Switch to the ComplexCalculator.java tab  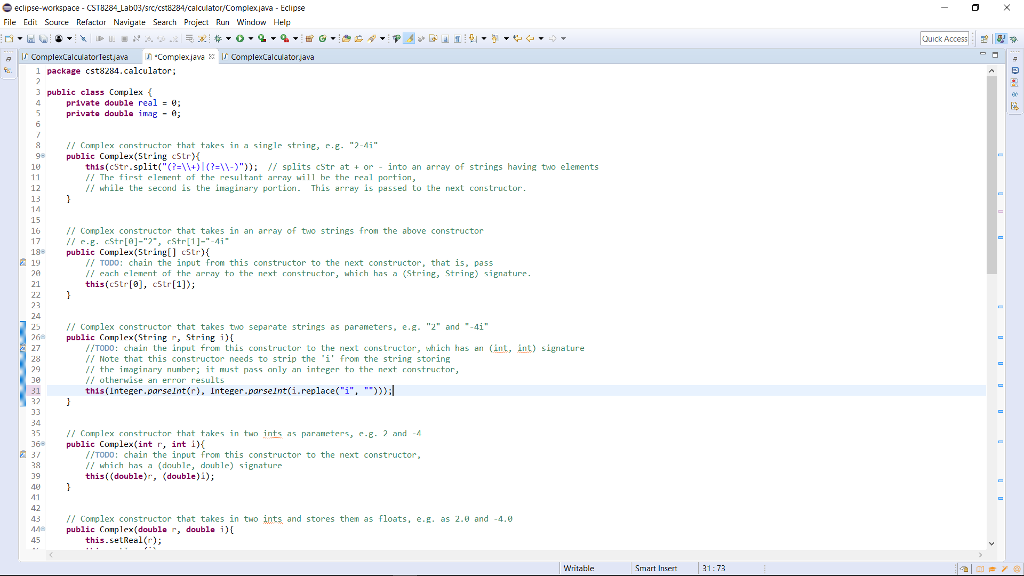272,57
